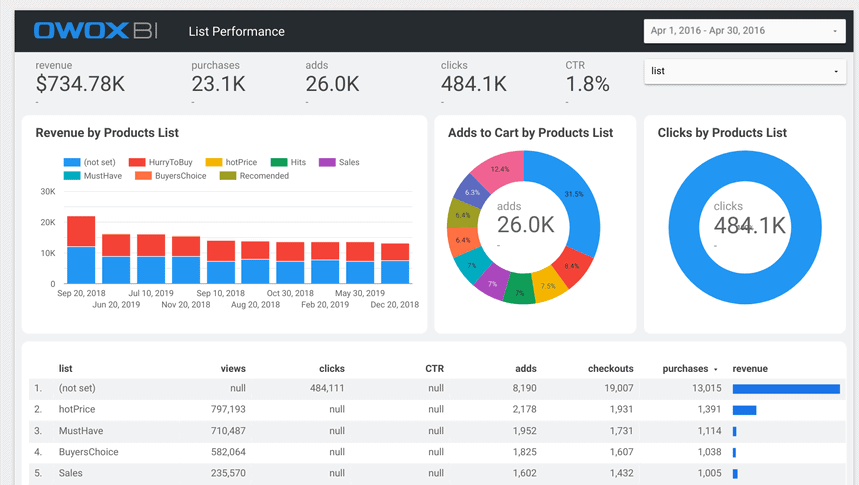Click the 797,193 views cell

(228, 409)
